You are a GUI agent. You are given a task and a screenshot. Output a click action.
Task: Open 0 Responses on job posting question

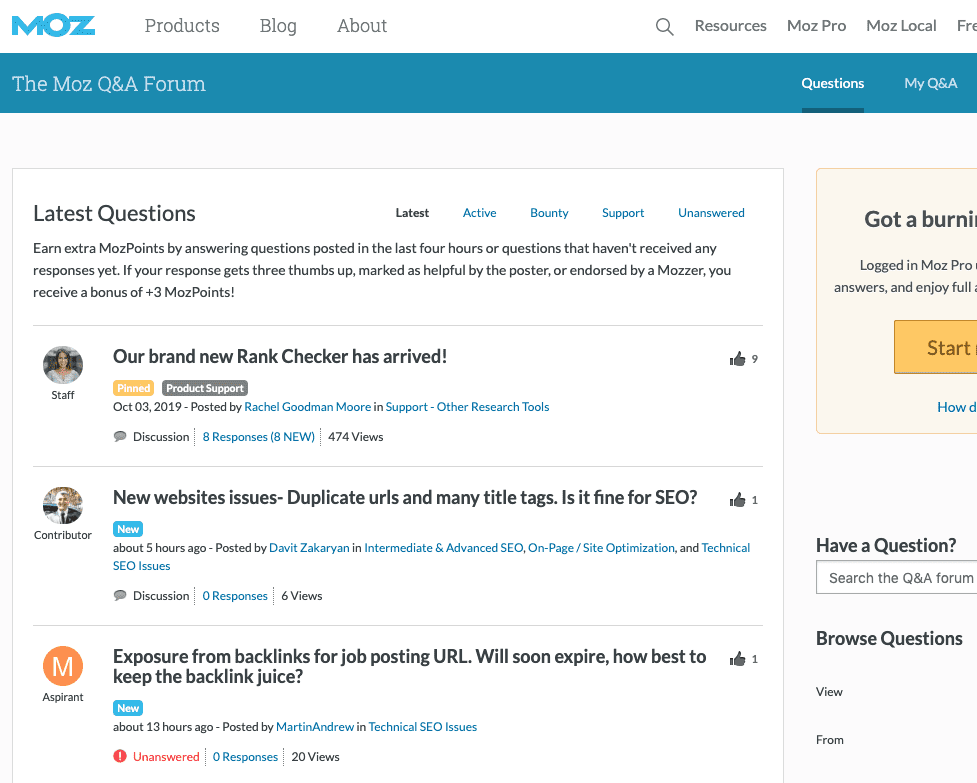245,757
